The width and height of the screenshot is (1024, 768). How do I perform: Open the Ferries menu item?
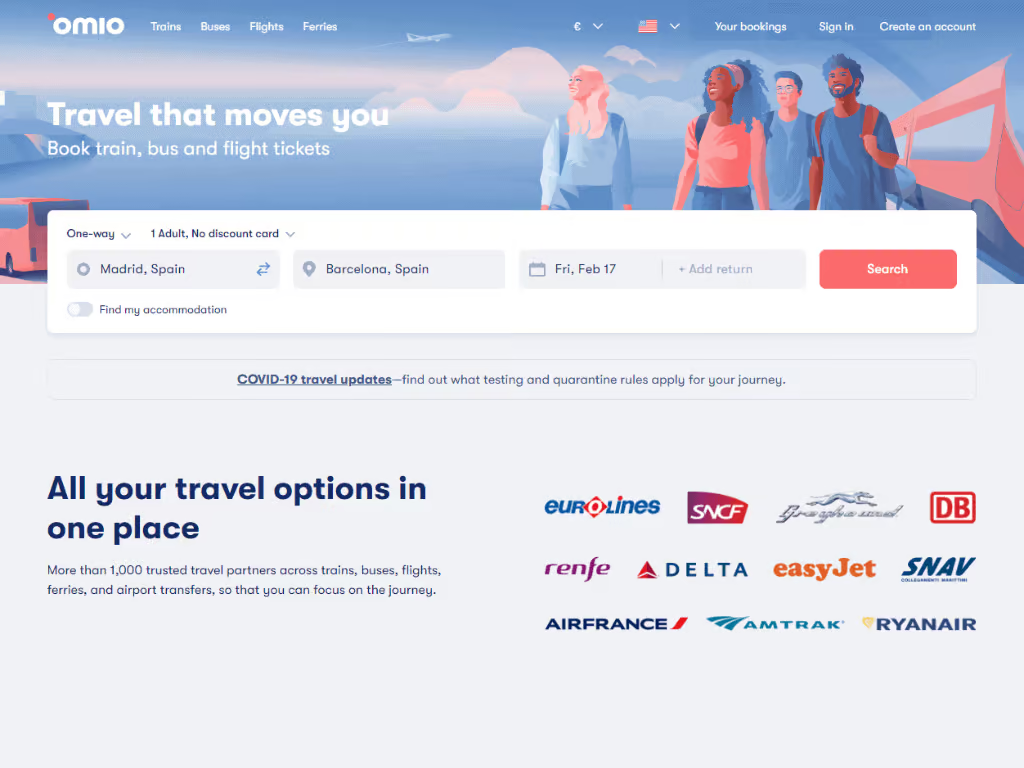point(320,27)
